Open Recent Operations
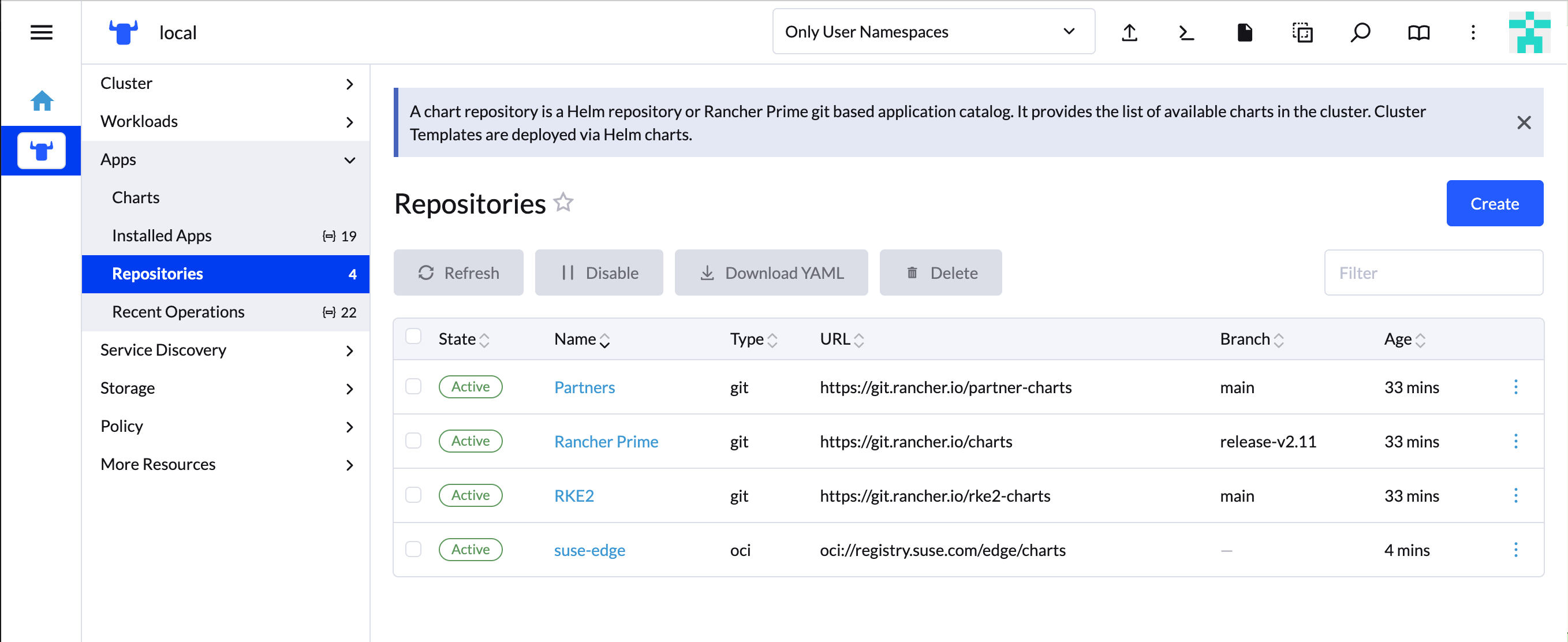 point(178,312)
